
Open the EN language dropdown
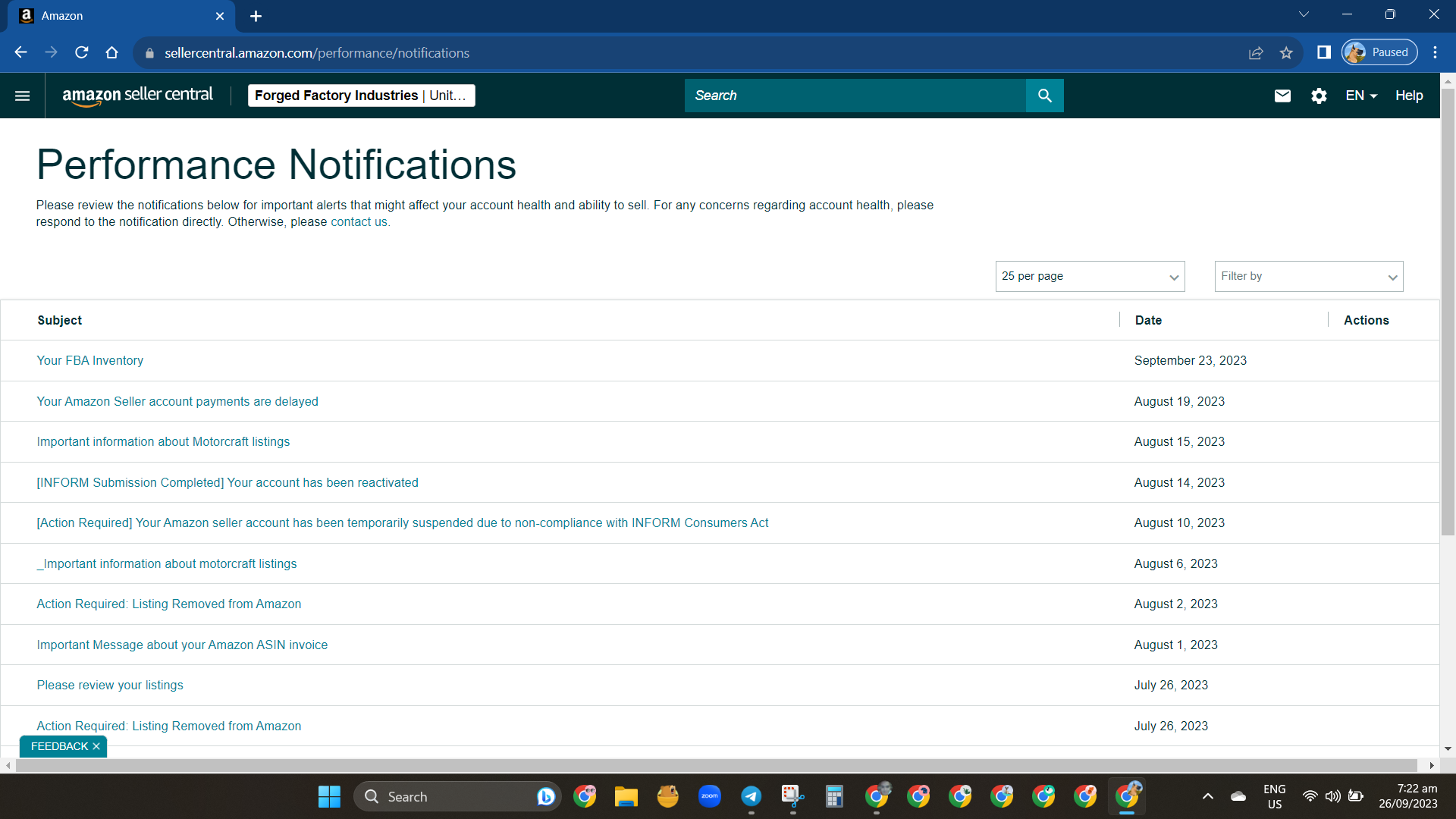(x=1361, y=96)
